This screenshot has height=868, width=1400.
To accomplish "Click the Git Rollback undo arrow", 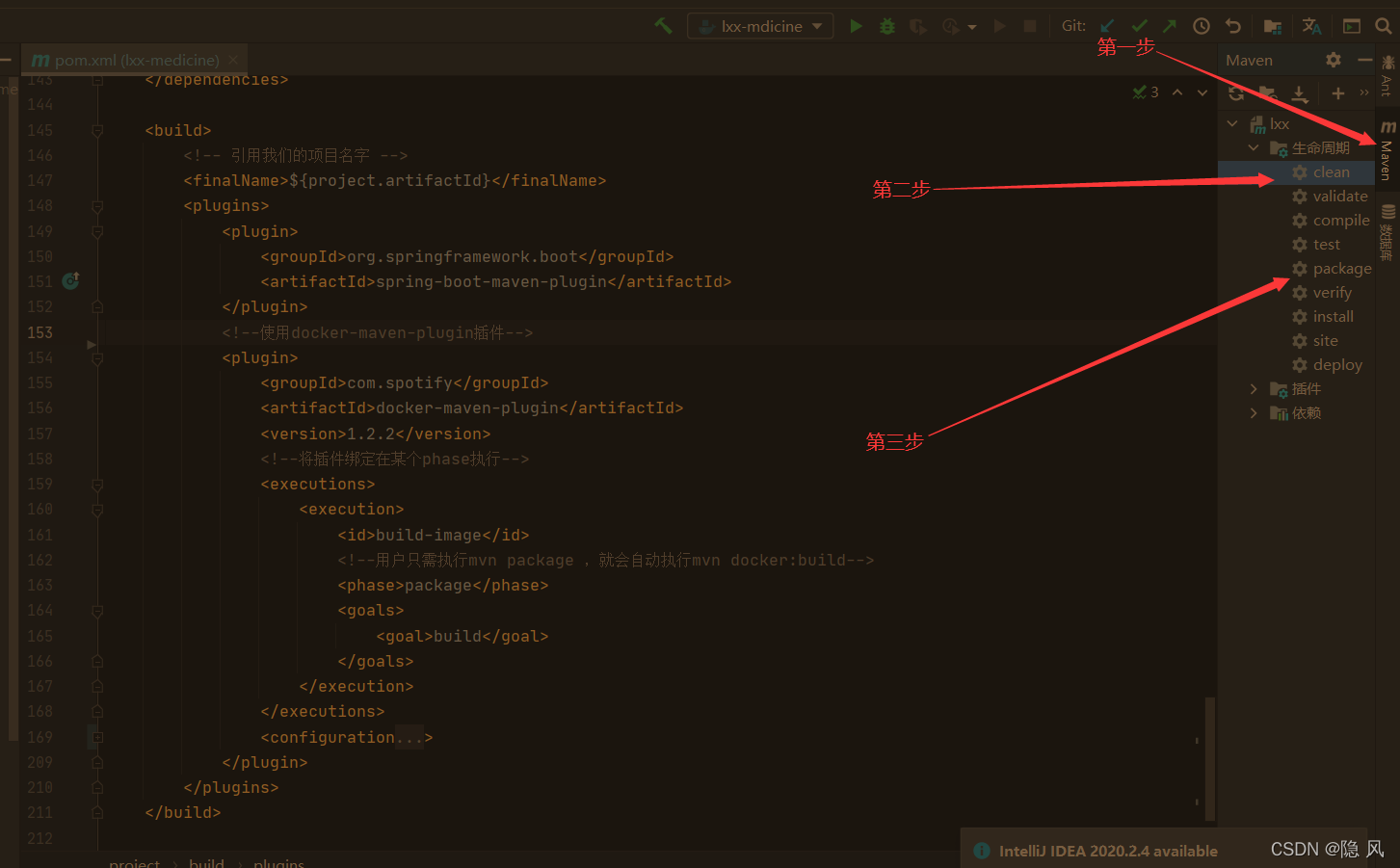I will pyautogui.click(x=1233, y=26).
